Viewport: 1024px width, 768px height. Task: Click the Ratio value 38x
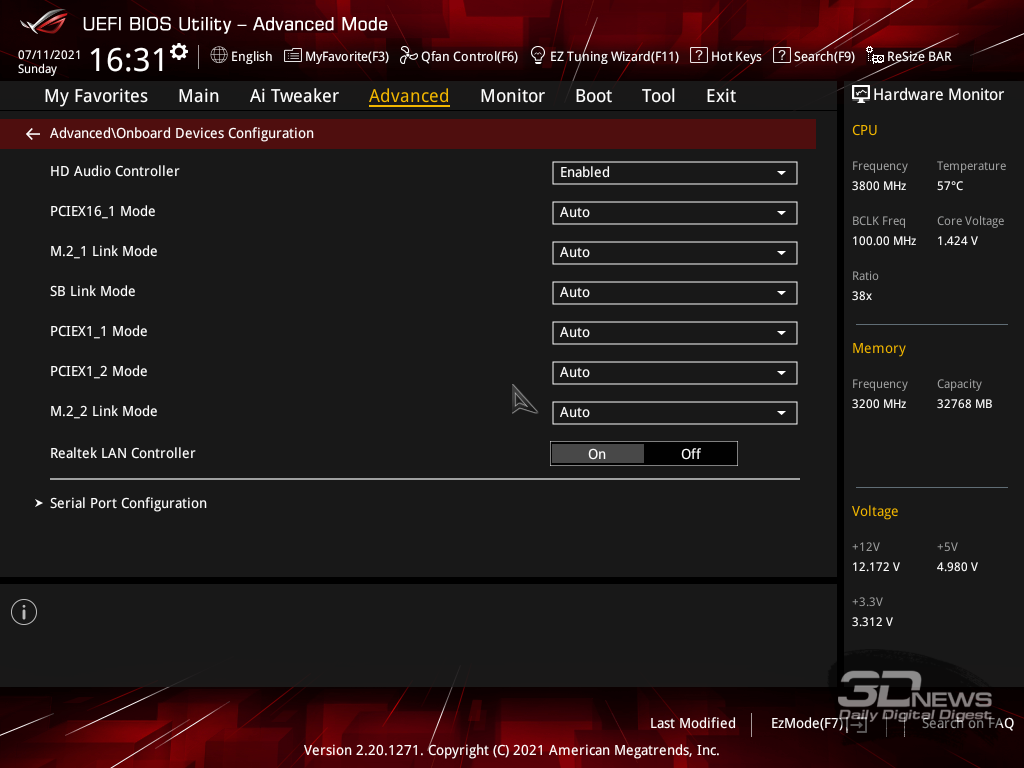(862, 296)
